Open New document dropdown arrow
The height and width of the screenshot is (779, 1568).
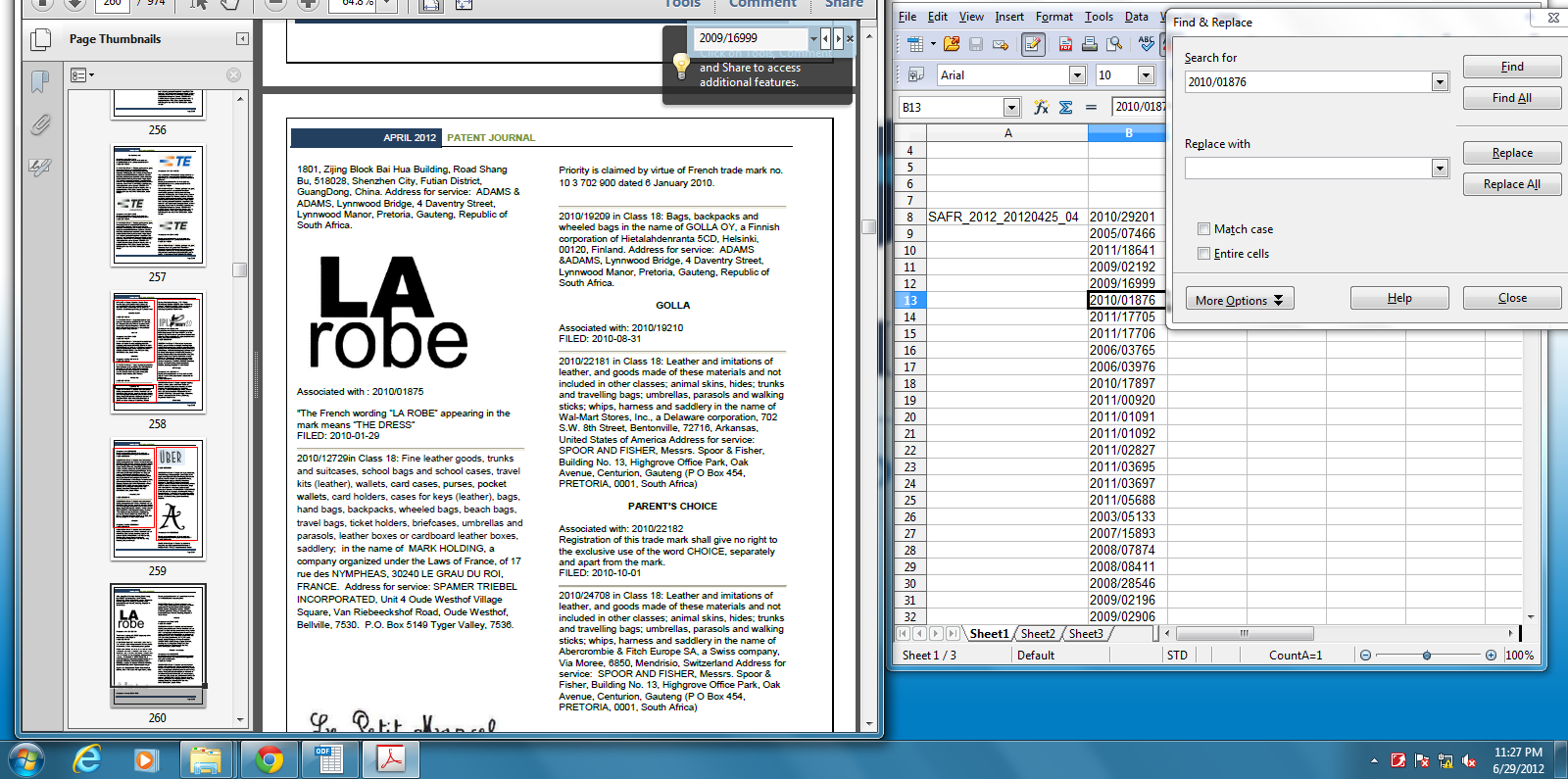tap(933, 44)
